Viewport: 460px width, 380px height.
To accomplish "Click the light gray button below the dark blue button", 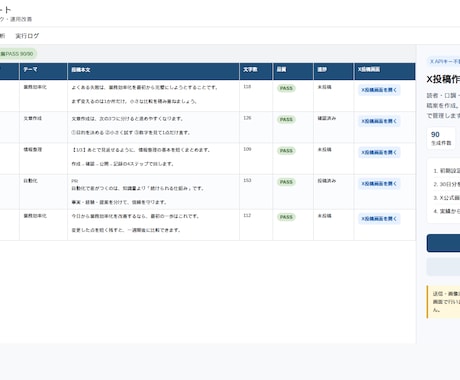I will (x=443, y=266).
